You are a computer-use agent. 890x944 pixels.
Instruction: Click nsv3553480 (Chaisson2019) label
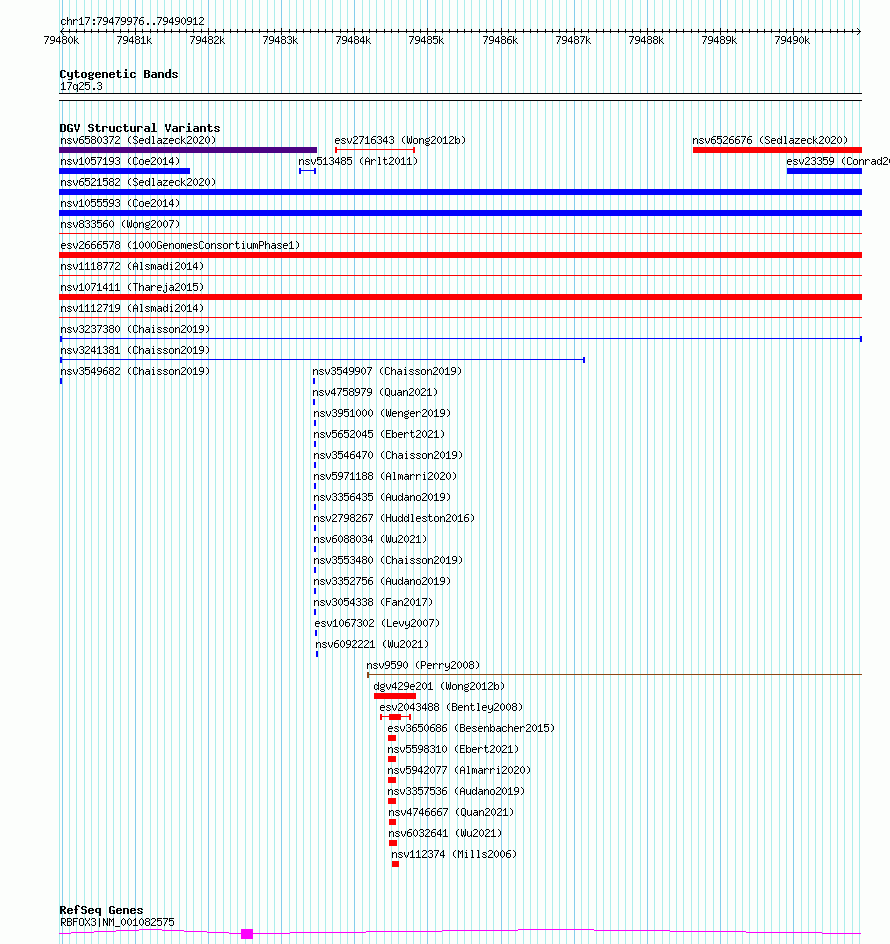coord(388,560)
